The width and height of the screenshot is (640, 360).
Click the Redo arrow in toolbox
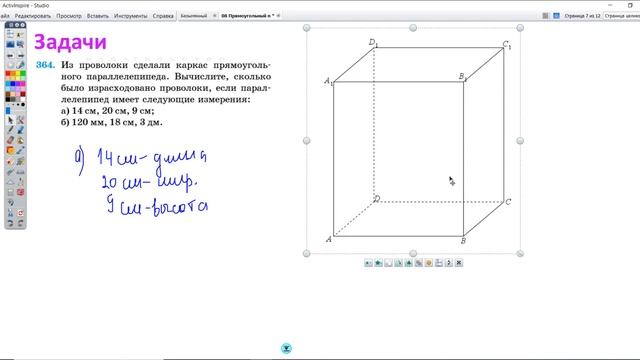[x=20, y=223]
